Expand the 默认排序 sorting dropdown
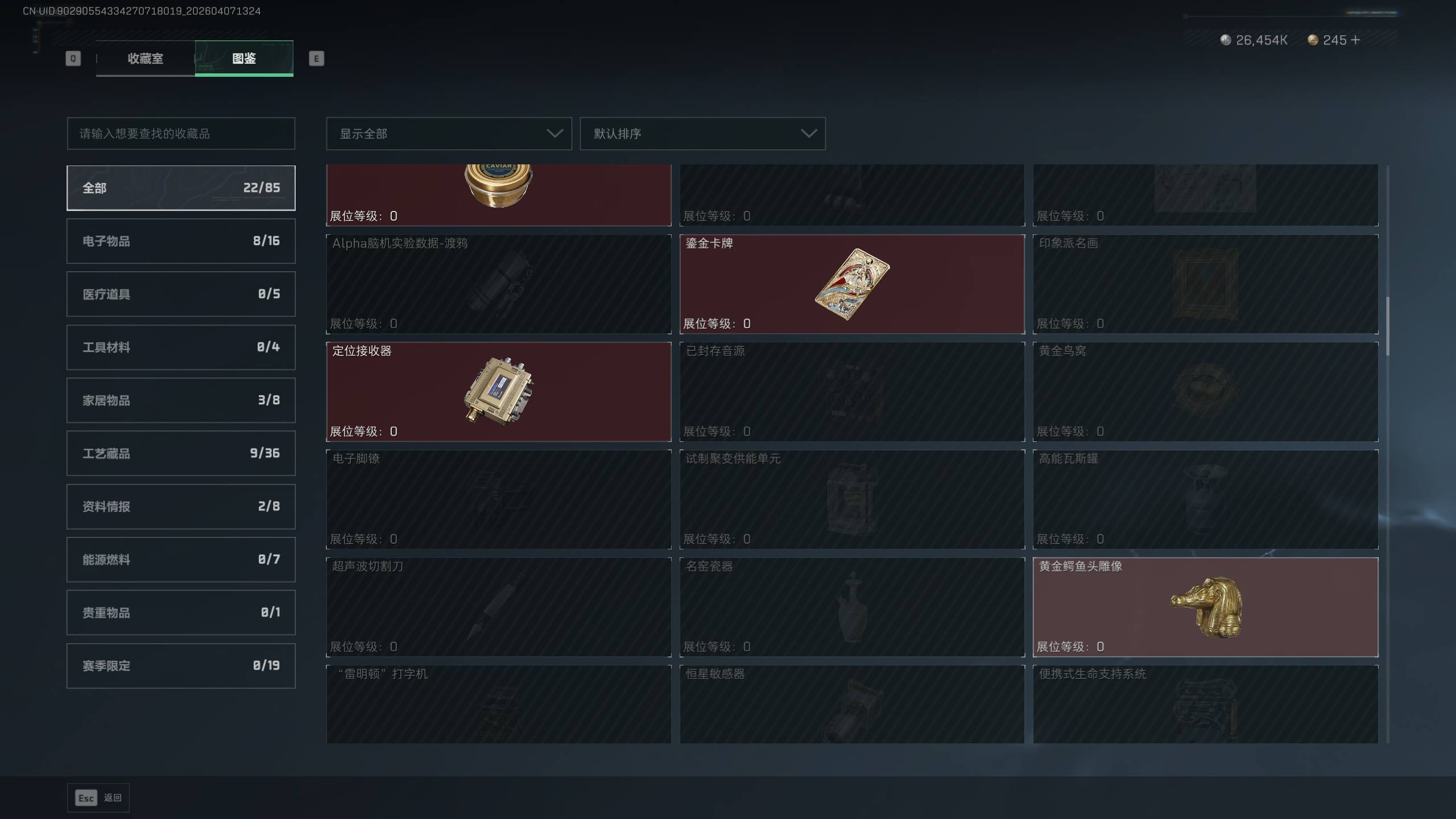Image resolution: width=1456 pixels, height=819 pixels. click(702, 134)
